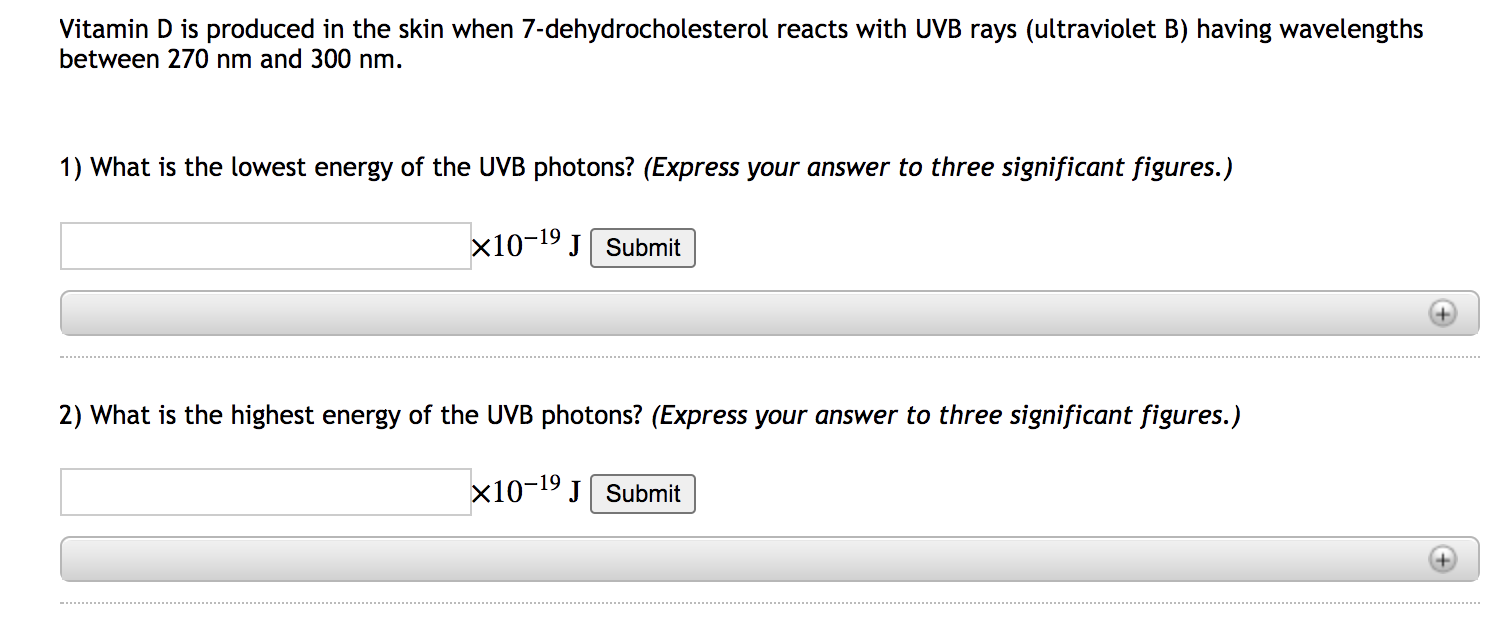This screenshot has width=1508, height=626.
Task: Expand the gray feedback bar below question 1
Action: [769, 314]
